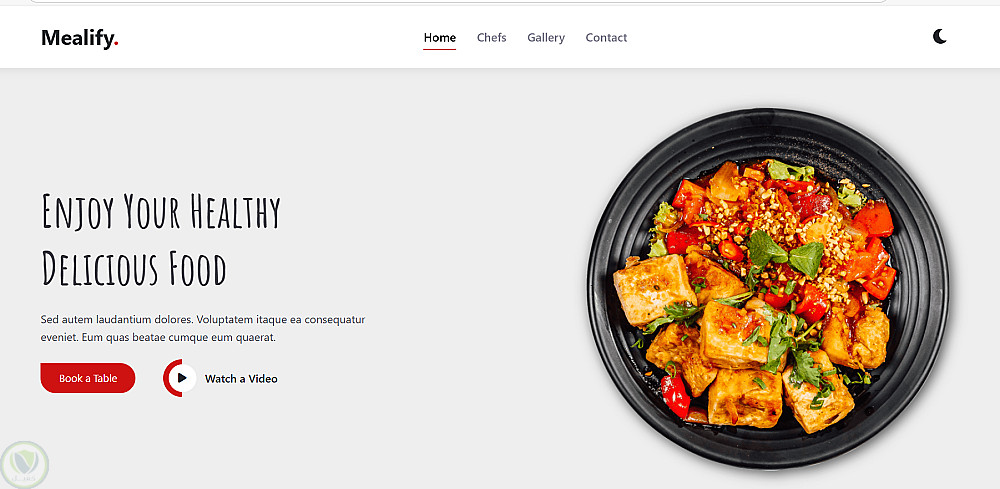Click the Sed autem laudantium paragraph text
This screenshot has width=1000, height=489.
tap(203, 328)
